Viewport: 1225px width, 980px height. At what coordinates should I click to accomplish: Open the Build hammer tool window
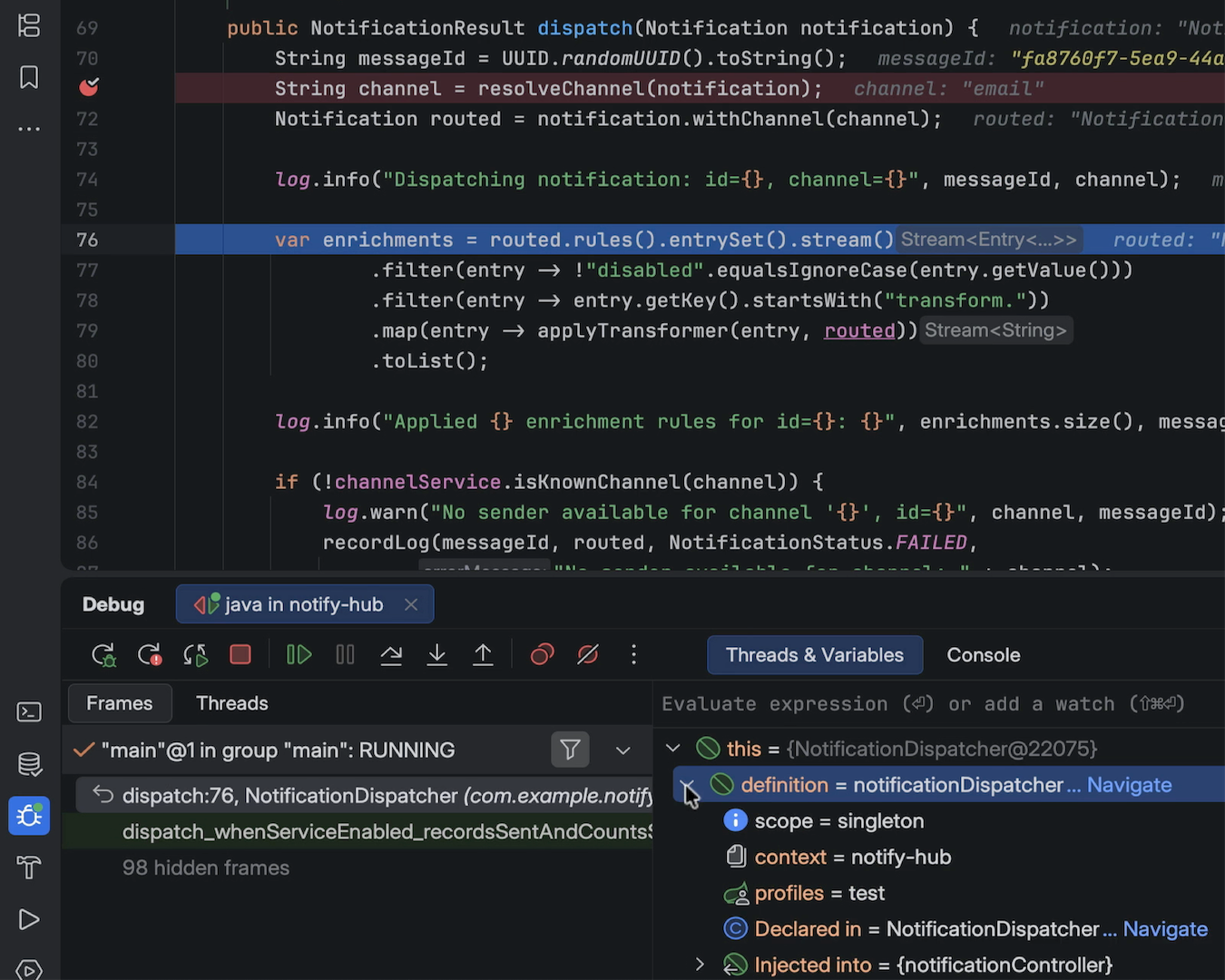click(x=29, y=867)
